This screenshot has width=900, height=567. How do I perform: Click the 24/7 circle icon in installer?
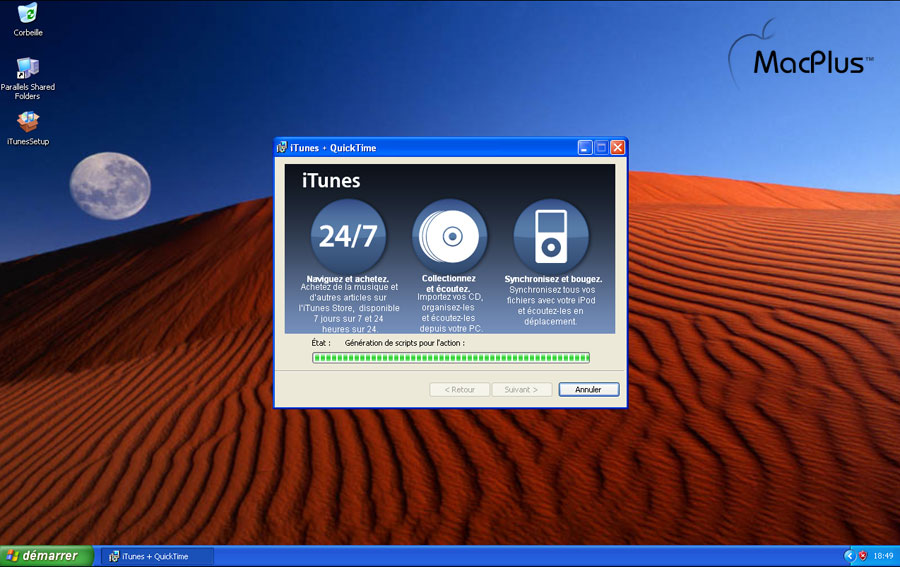click(x=348, y=236)
